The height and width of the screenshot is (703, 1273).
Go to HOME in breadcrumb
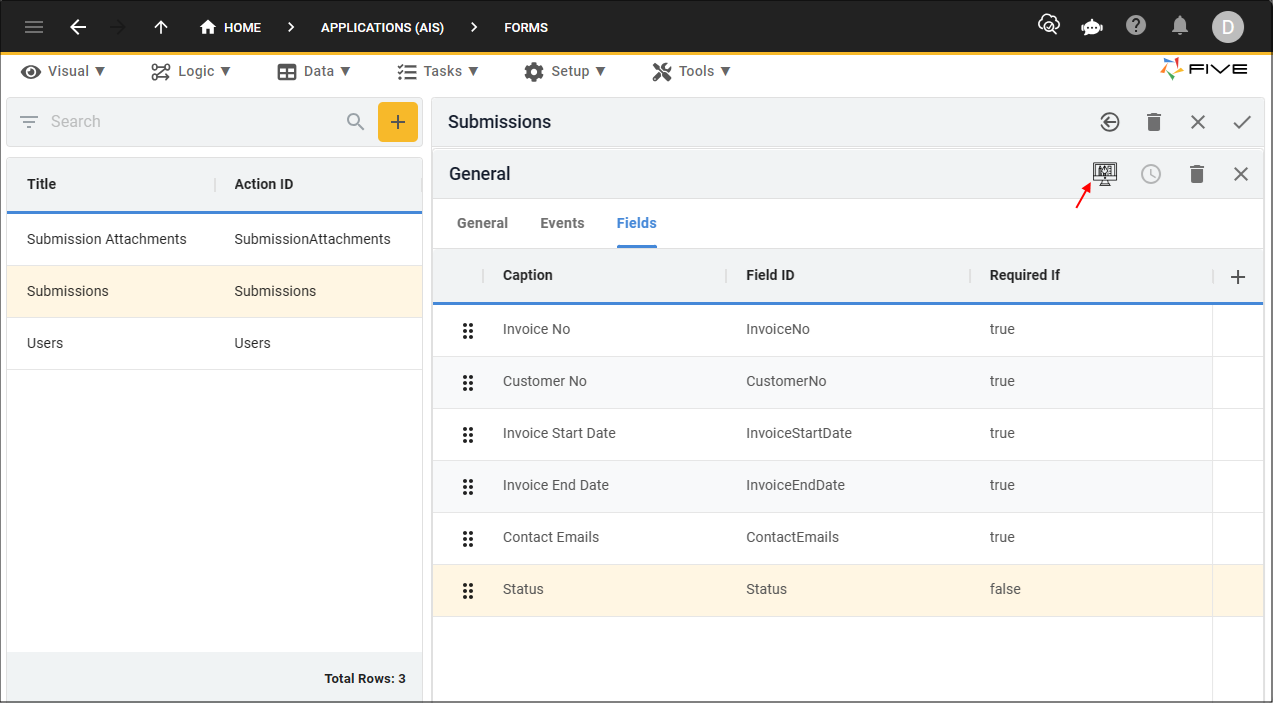[231, 27]
